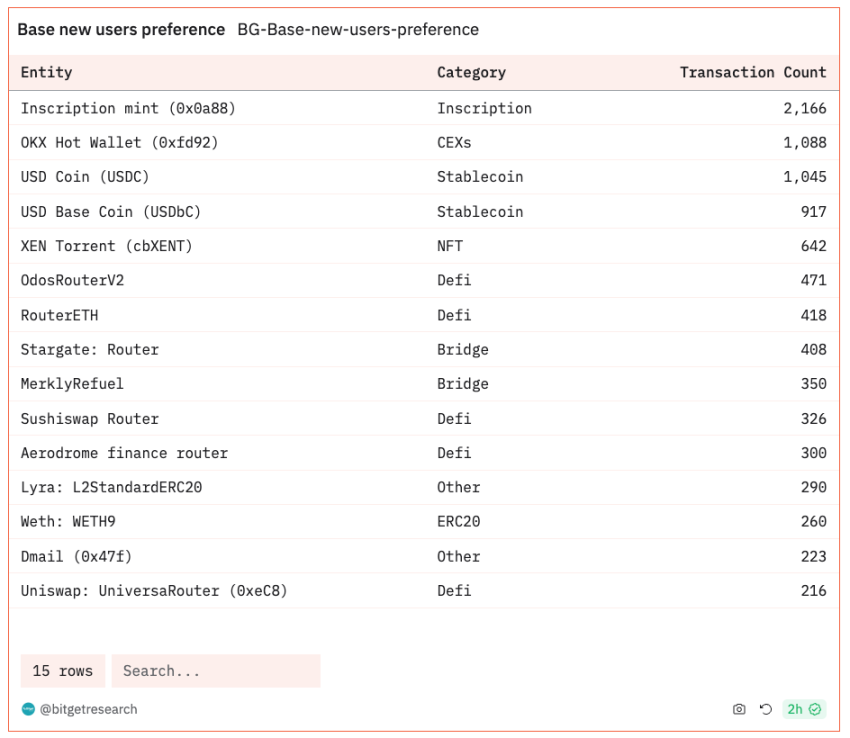This screenshot has height=738, width=850.
Task: Select the Aerodrome finance router row
Action: (x=124, y=453)
